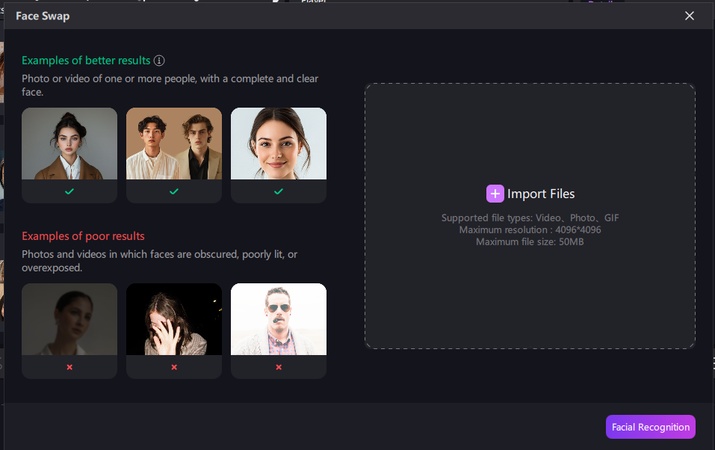Screen dimensions: 715x450
Task: Click green checkmark under the hair-bun woman photo
Action: [x=69, y=191]
